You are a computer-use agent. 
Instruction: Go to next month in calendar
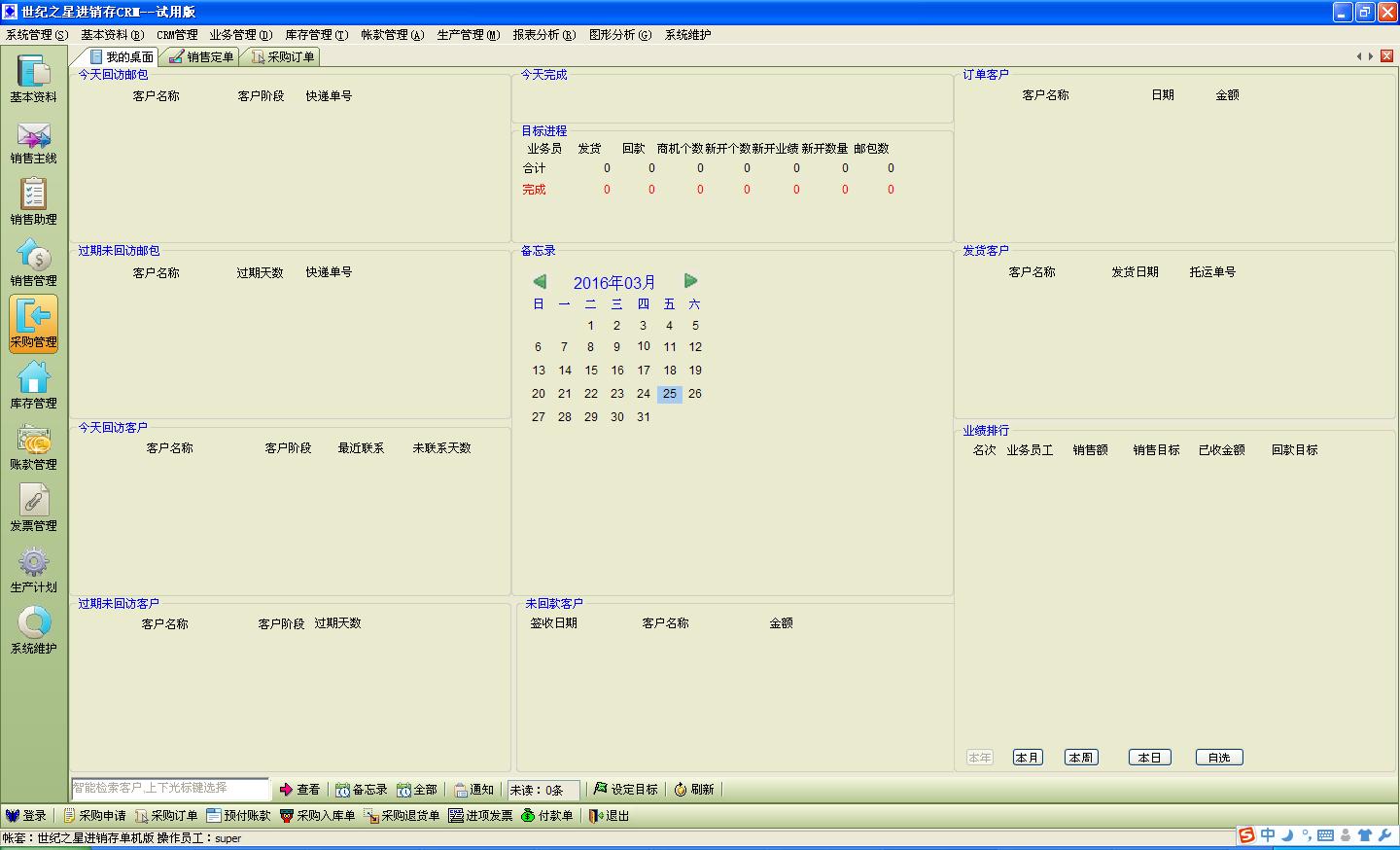(690, 281)
